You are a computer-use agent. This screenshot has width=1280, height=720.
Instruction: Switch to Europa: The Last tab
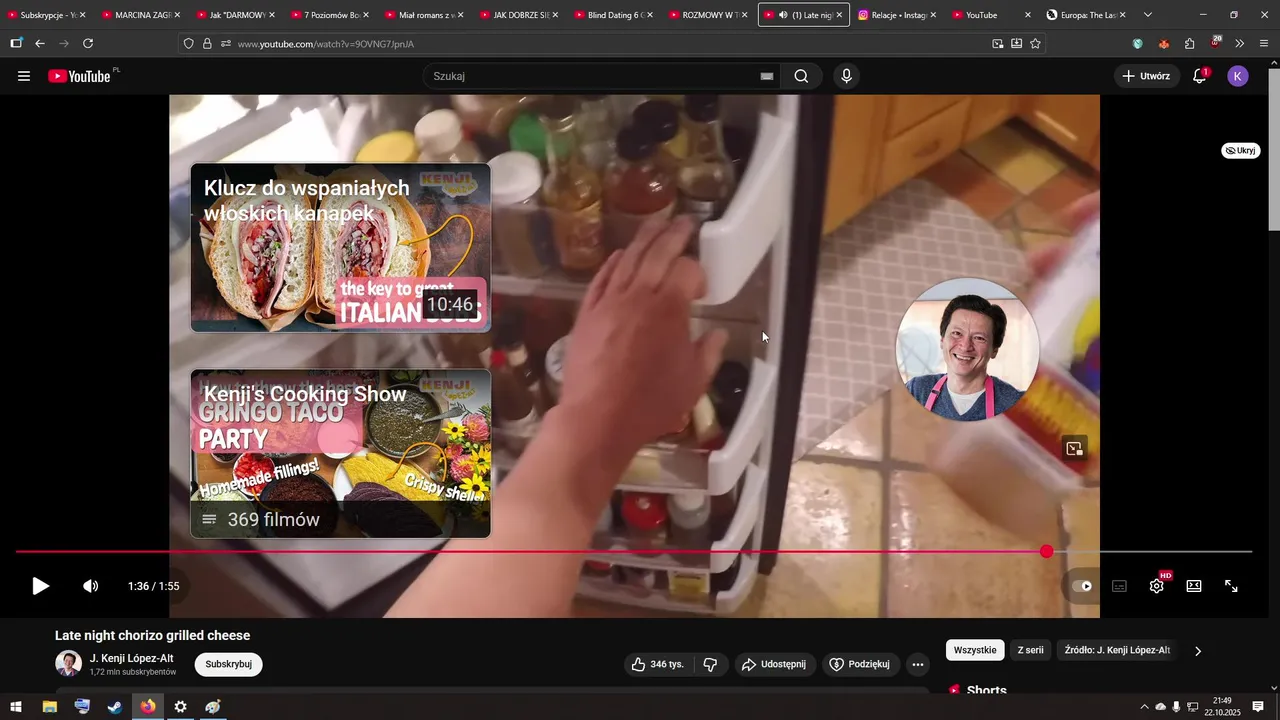click(1087, 15)
